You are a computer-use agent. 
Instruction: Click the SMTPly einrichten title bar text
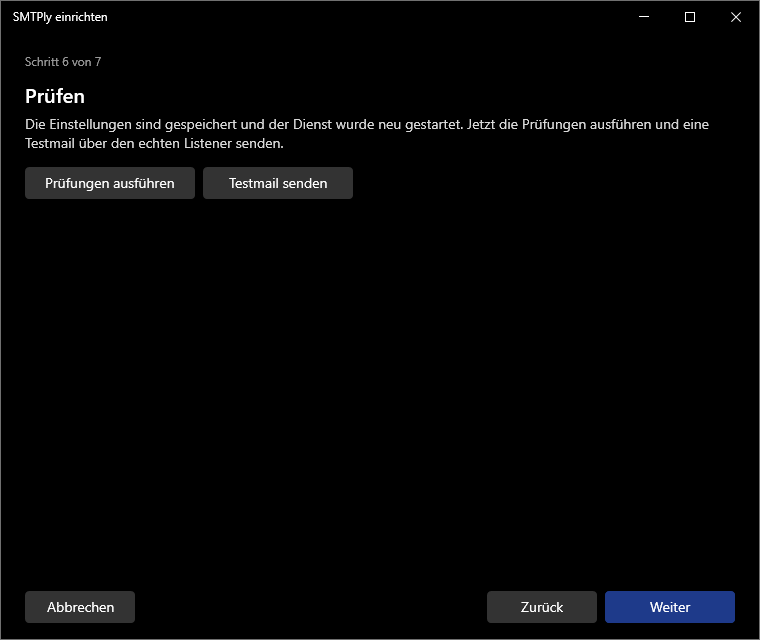pos(60,17)
